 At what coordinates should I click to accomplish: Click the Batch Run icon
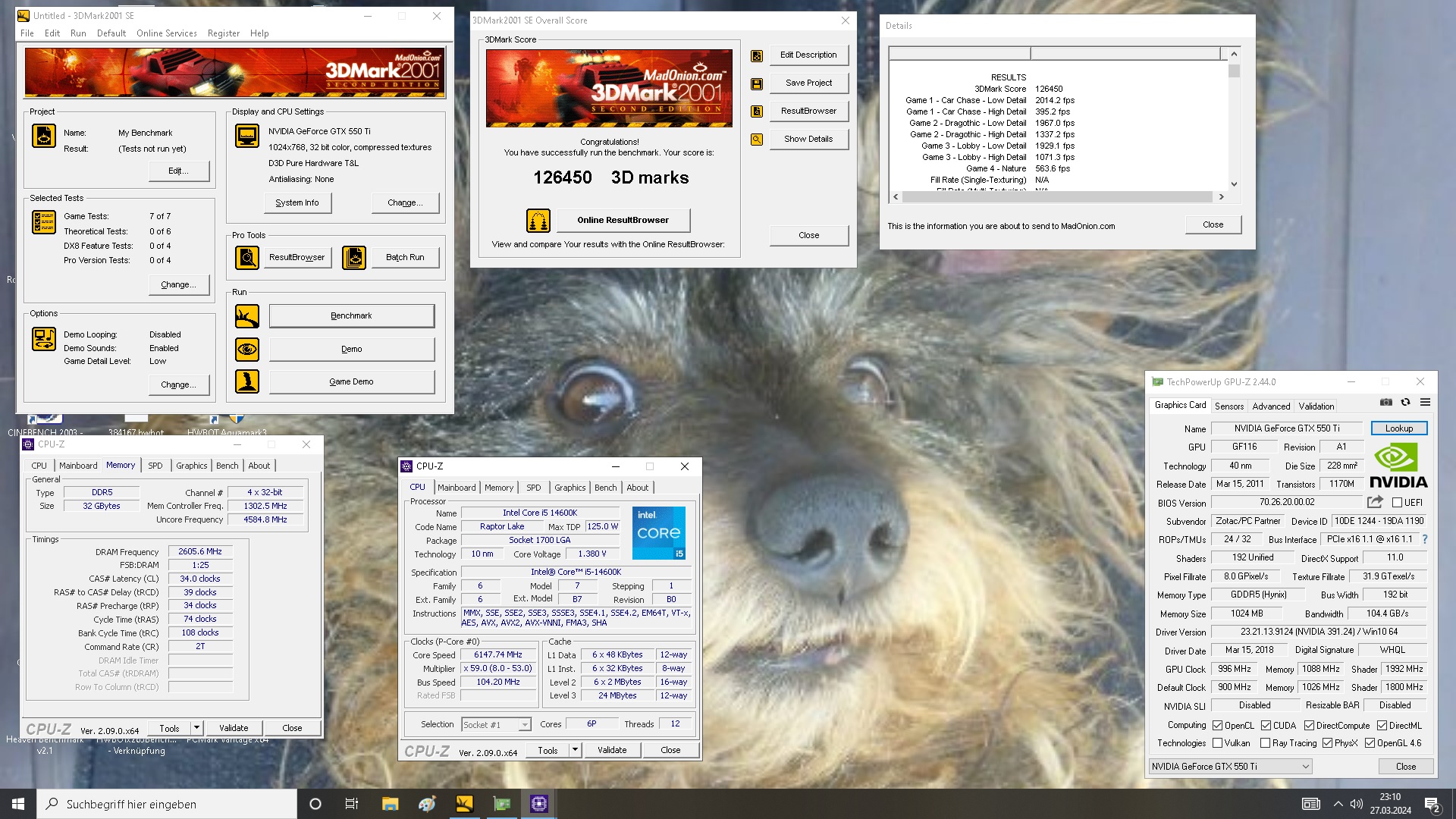coord(354,258)
